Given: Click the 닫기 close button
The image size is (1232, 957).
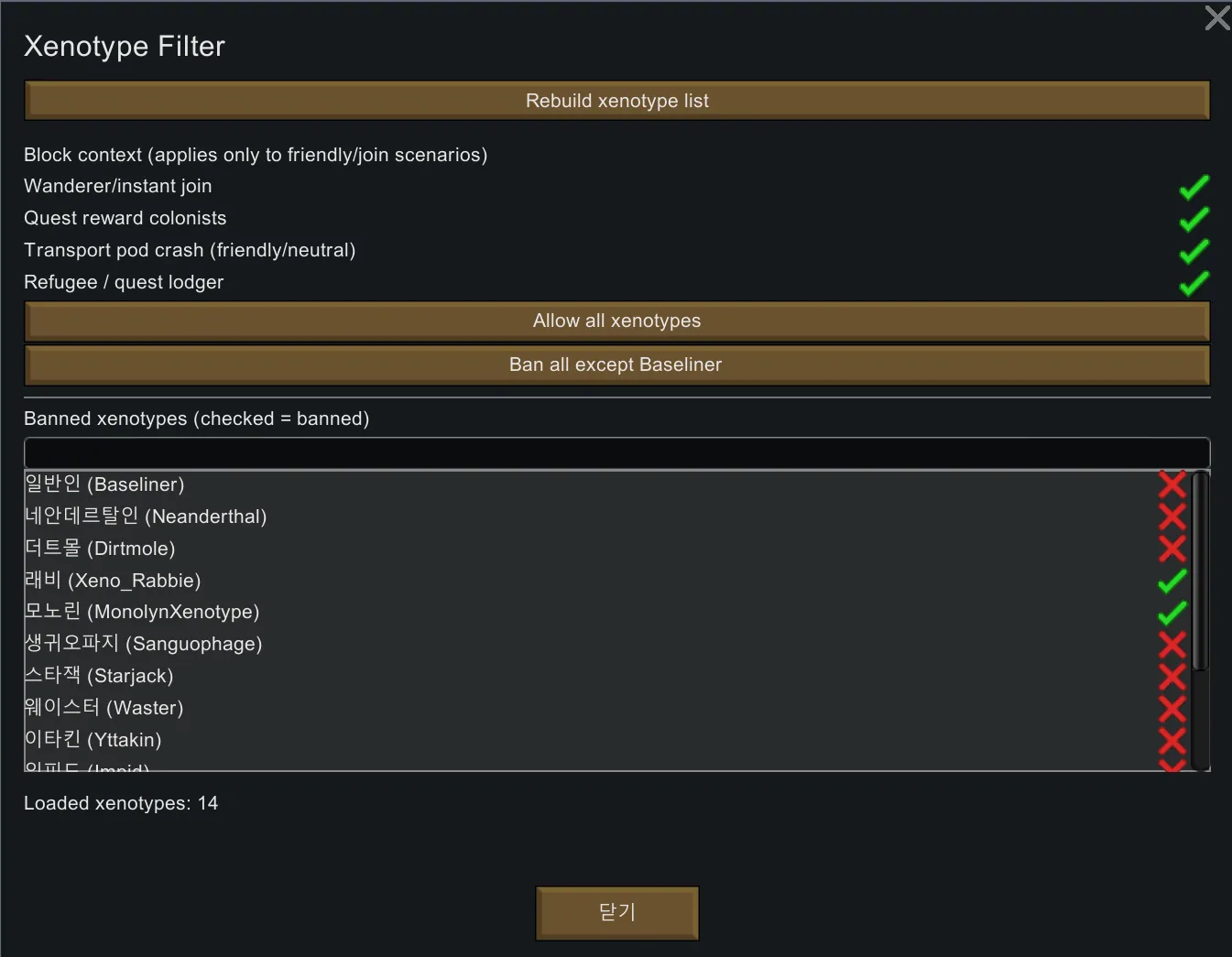Looking at the screenshot, I should tap(616, 912).
